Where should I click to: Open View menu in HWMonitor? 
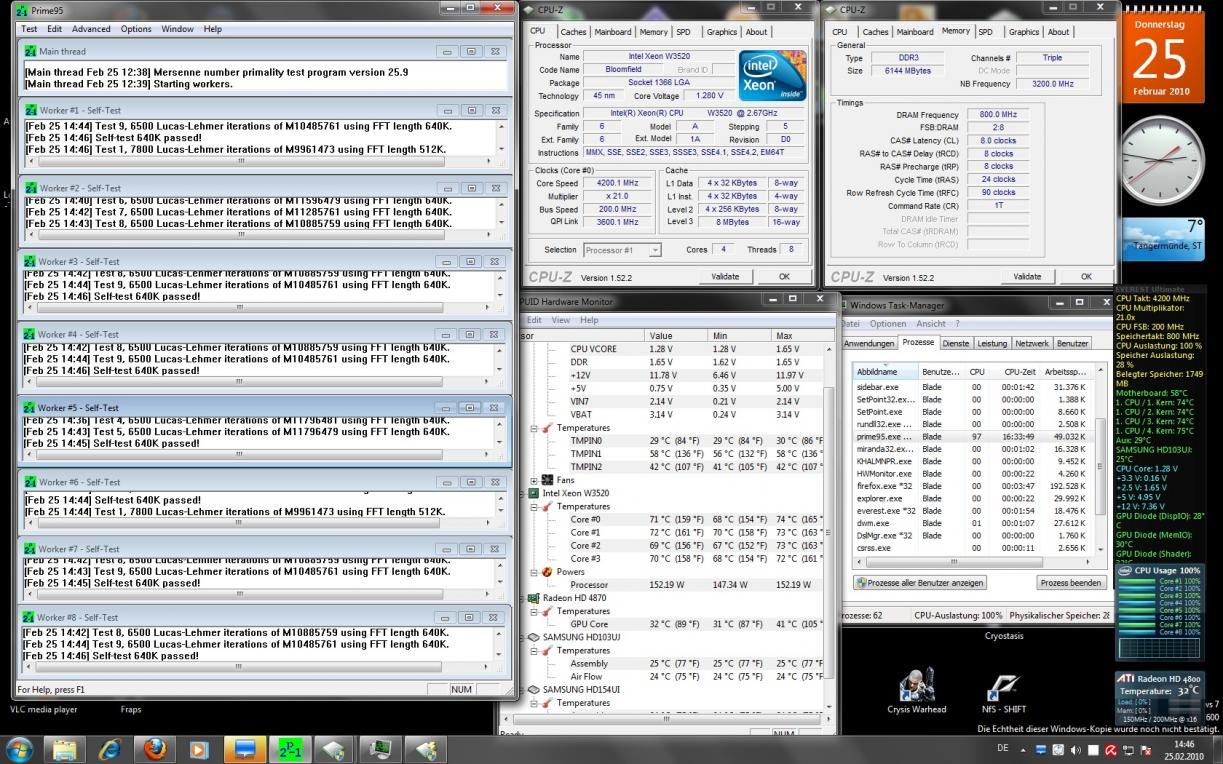pyautogui.click(x=563, y=320)
